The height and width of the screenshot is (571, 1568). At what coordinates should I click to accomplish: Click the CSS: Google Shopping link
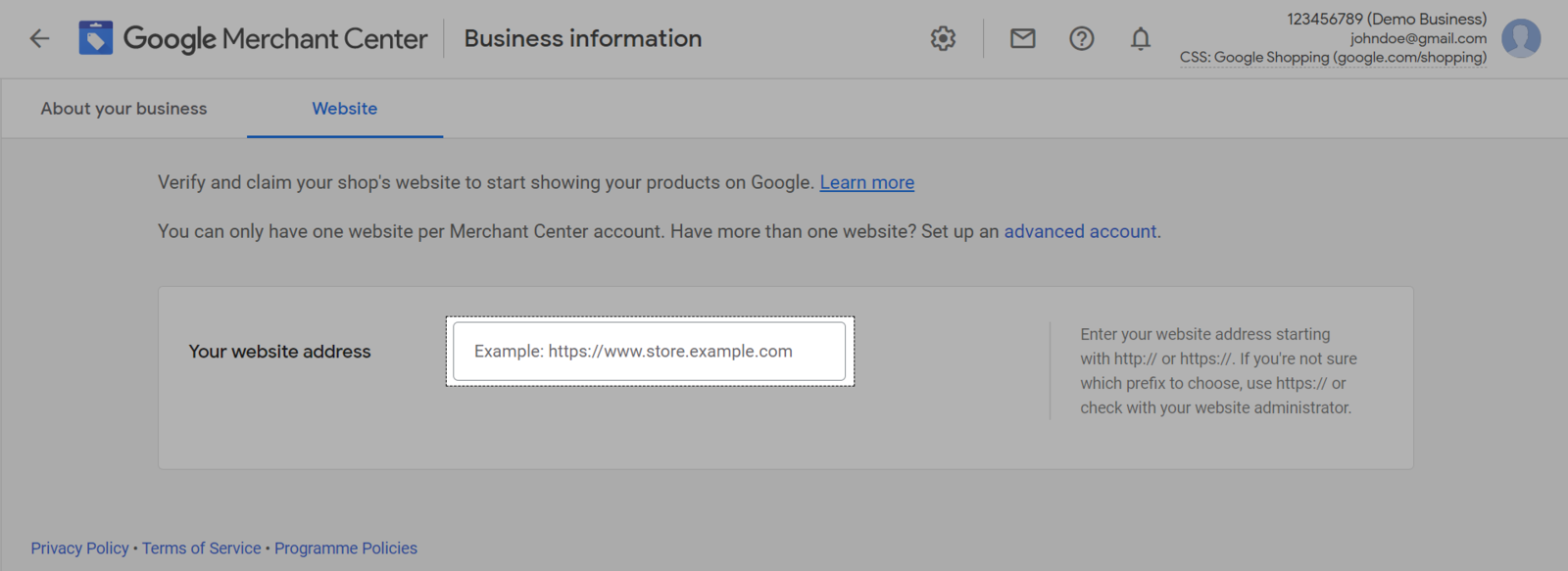[1333, 58]
